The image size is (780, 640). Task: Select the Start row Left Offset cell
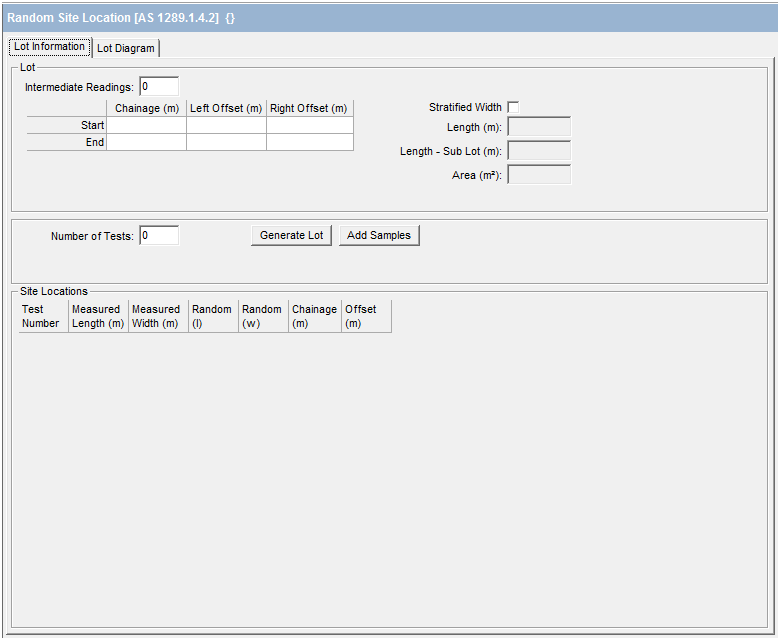[226, 126]
